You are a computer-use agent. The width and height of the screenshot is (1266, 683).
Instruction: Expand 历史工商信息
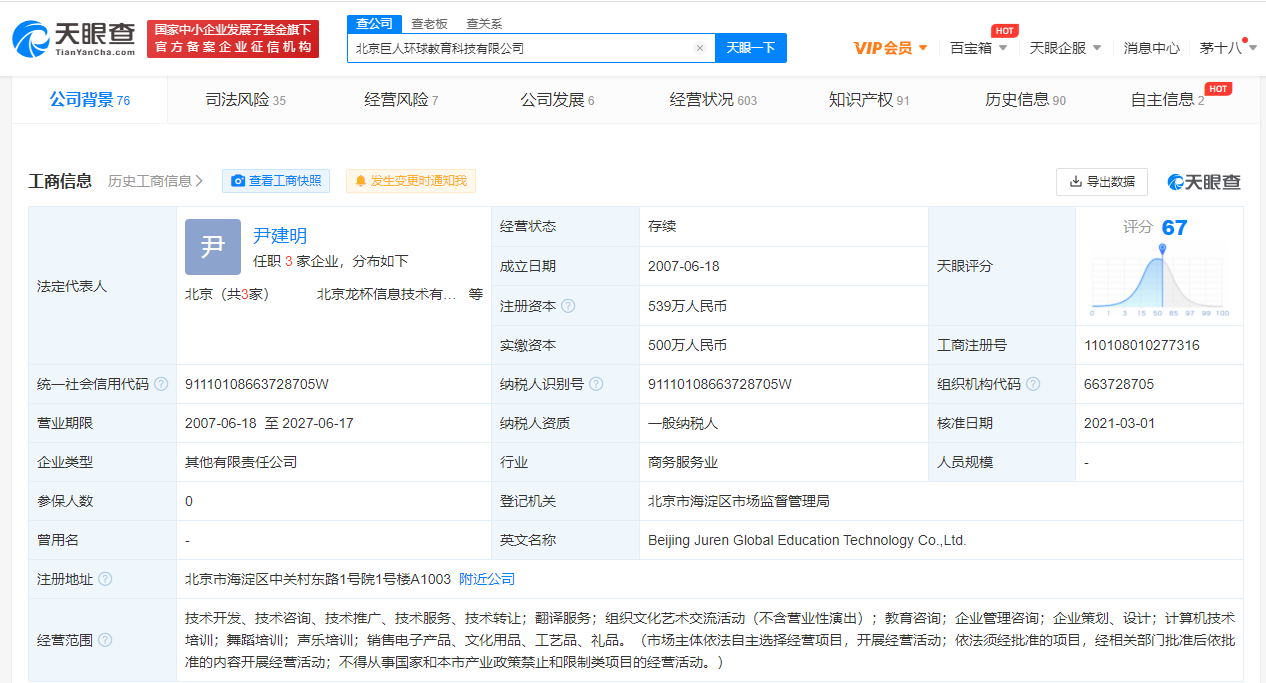[156, 181]
